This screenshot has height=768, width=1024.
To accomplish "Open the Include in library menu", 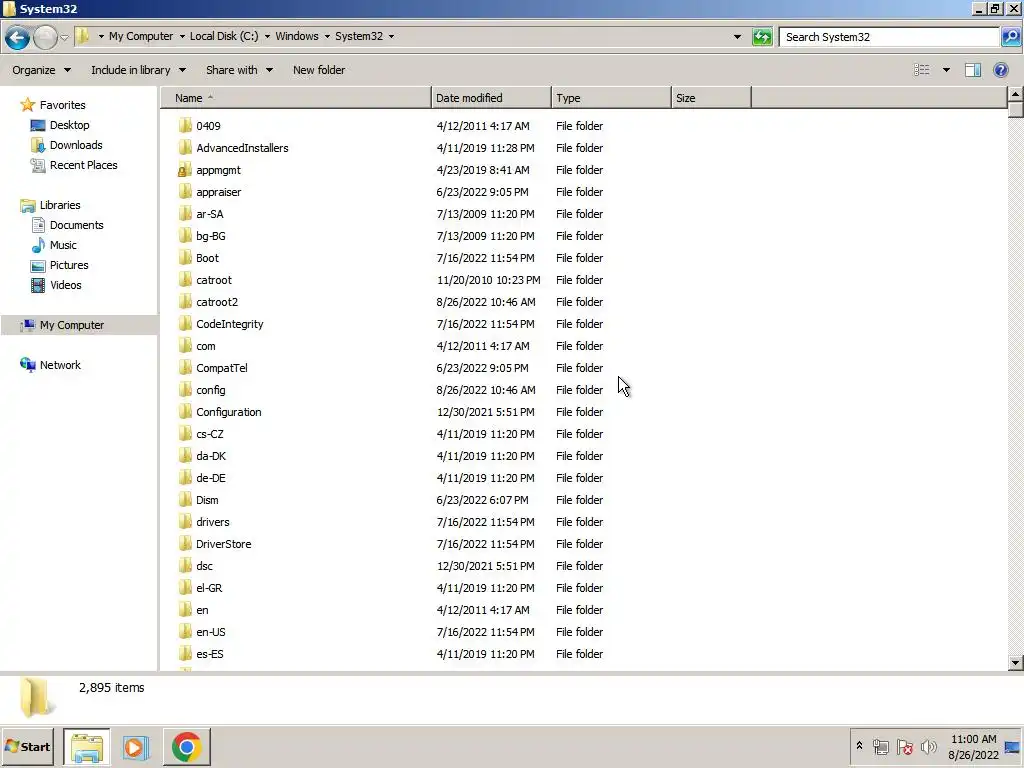I will tap(138, 70).
